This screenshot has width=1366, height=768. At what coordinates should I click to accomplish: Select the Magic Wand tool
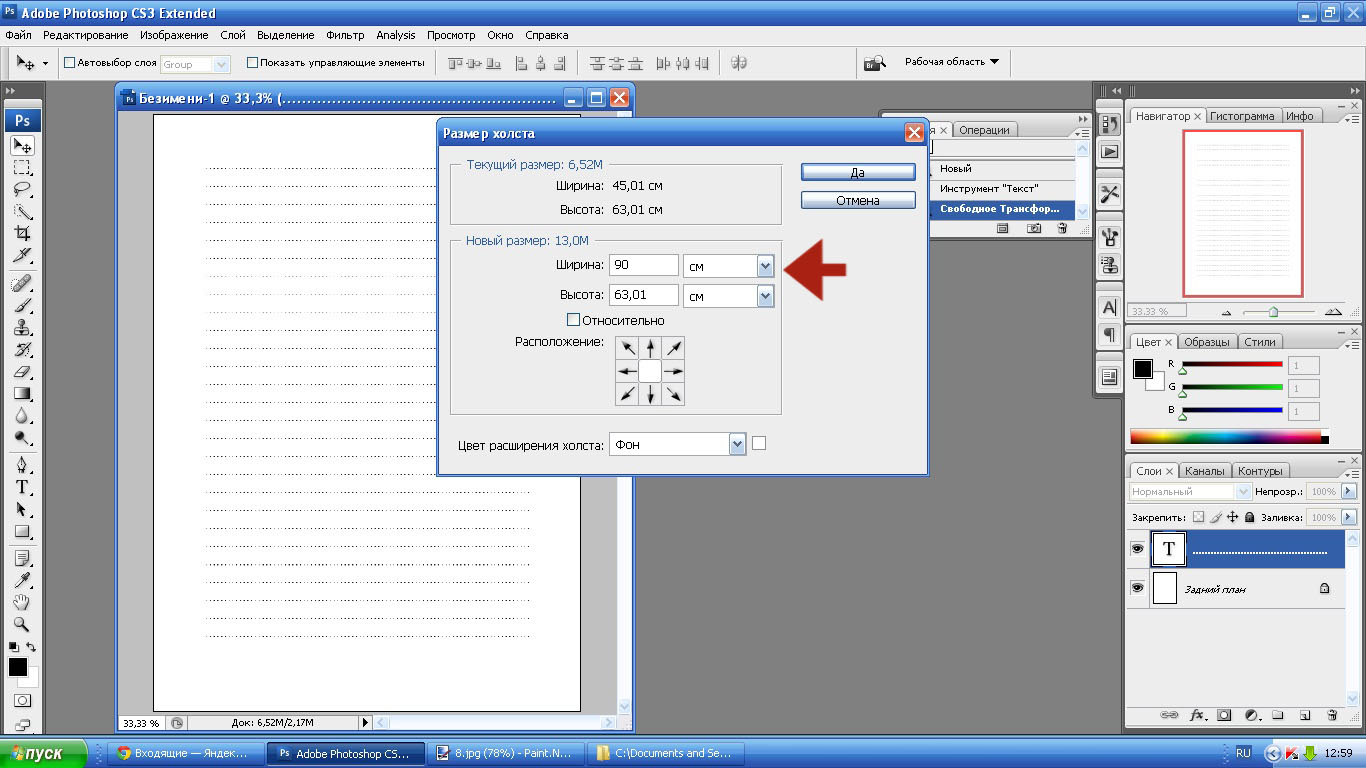22,211
